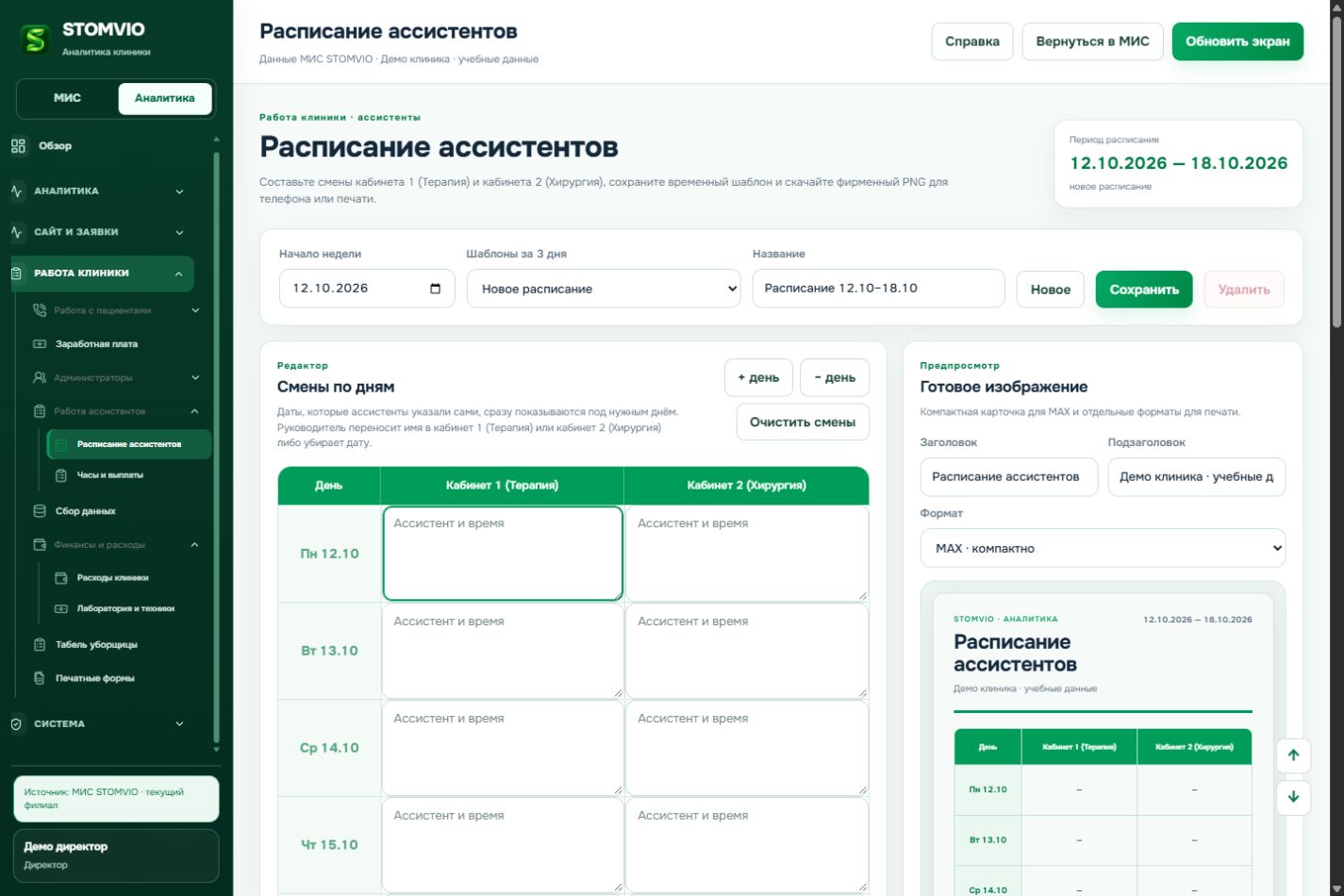Add a day with + день

click(758, 377)
